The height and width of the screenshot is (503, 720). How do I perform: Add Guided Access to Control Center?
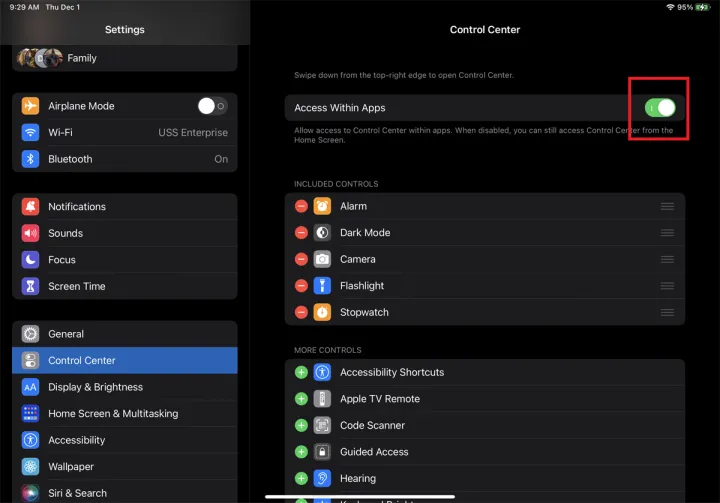pos(301,452)
